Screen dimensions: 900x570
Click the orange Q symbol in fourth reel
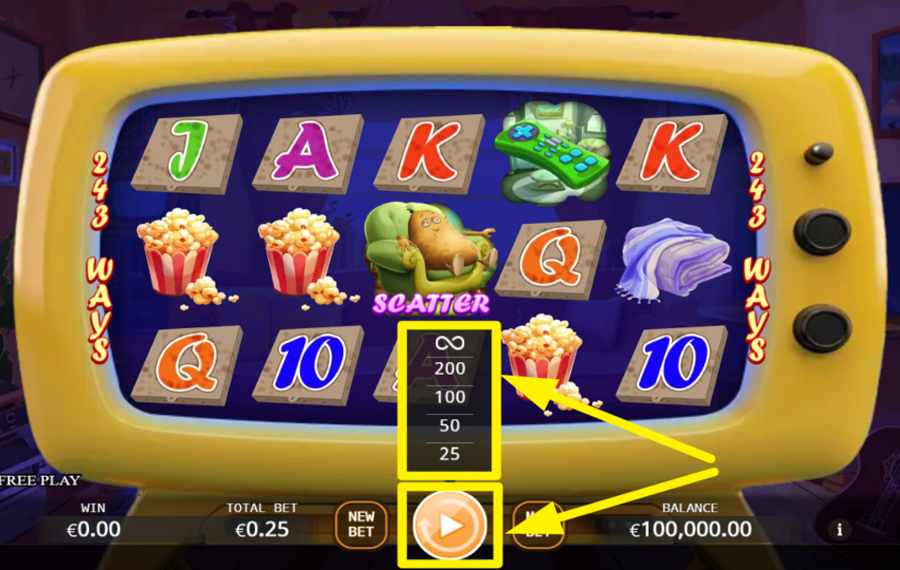click(551, 259)
